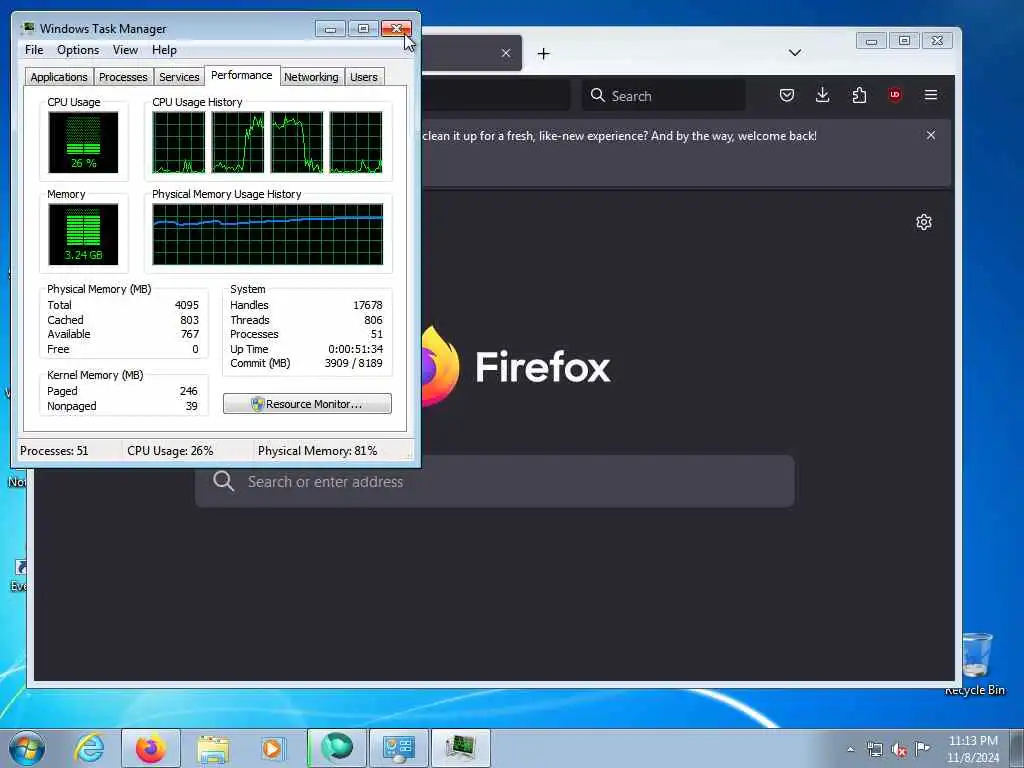The image size is (1024, 768).
Task: Select the Performance tab
Action: point(242,75)
